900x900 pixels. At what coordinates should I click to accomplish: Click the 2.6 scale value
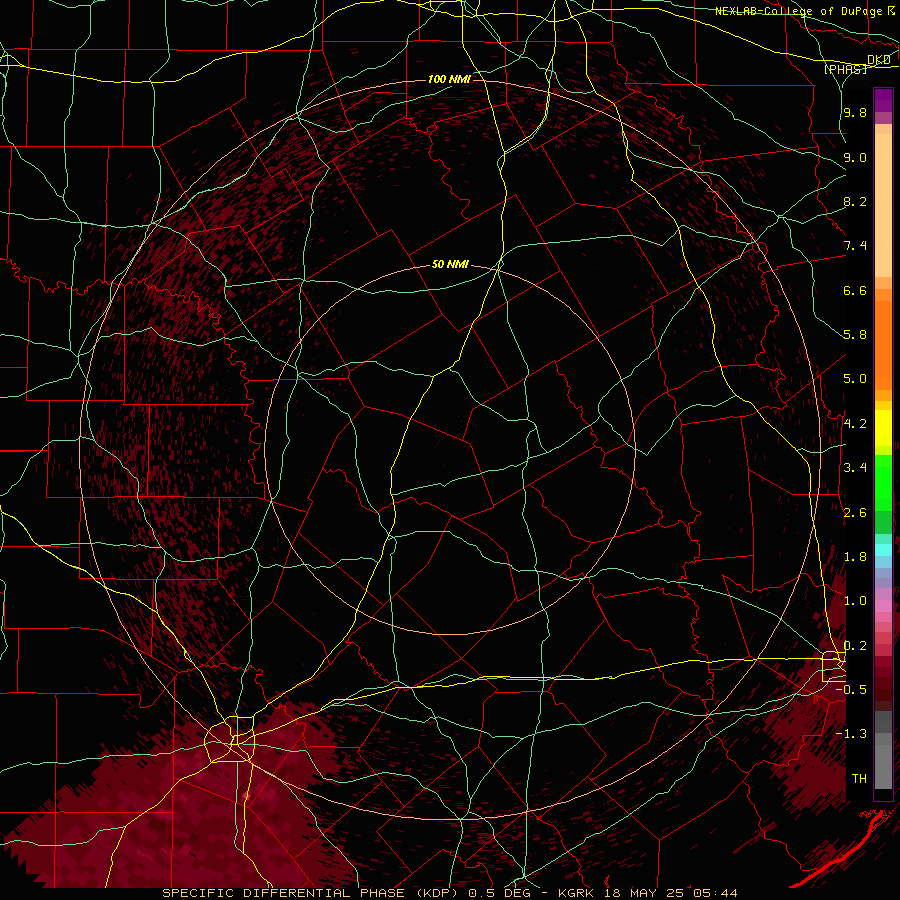(855, 513)
